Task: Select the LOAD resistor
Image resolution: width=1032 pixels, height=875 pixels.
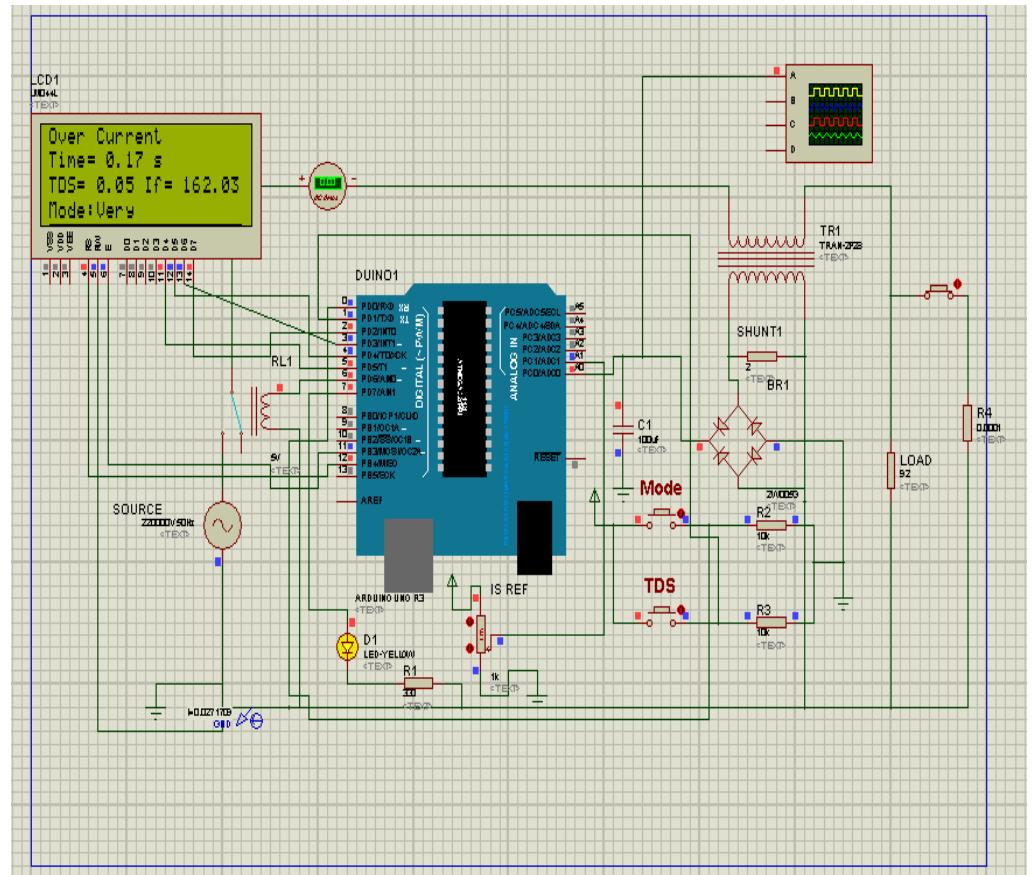Action: [x=893, y=470]
